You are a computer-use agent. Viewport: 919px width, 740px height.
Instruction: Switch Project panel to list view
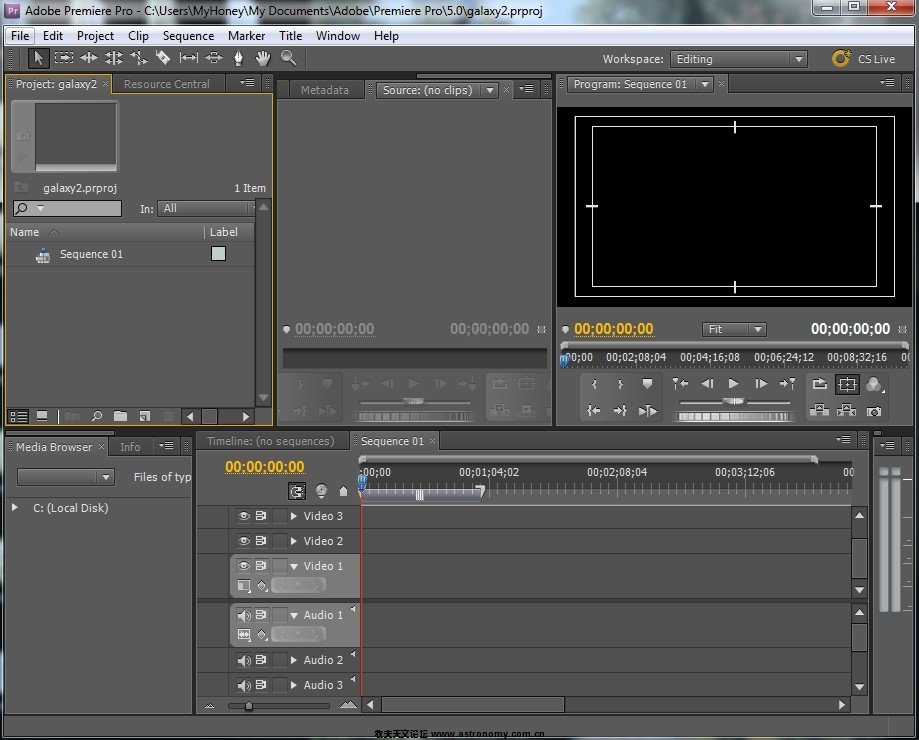tap(19, 416)
